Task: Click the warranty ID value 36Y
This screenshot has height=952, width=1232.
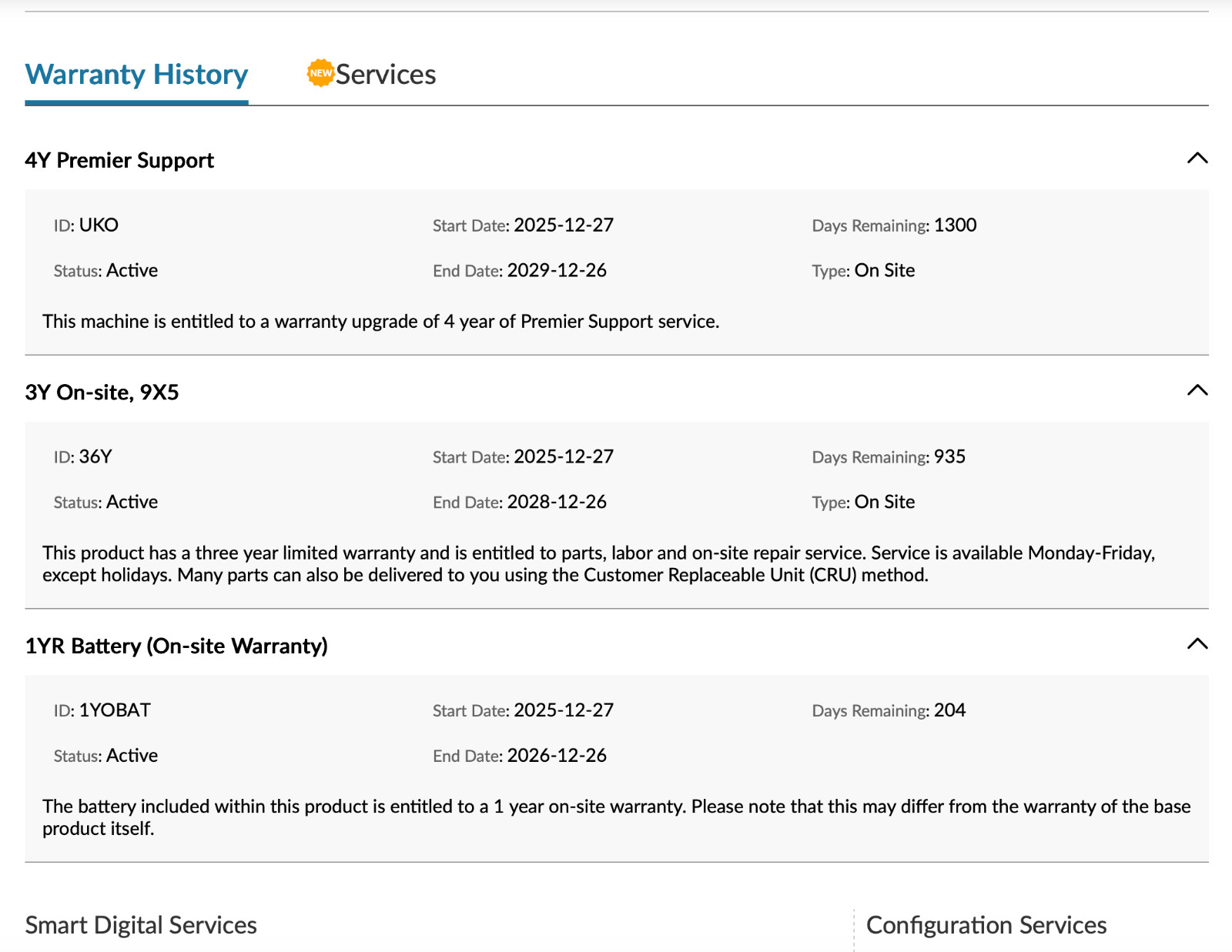Action: click(x=95, y=456)
